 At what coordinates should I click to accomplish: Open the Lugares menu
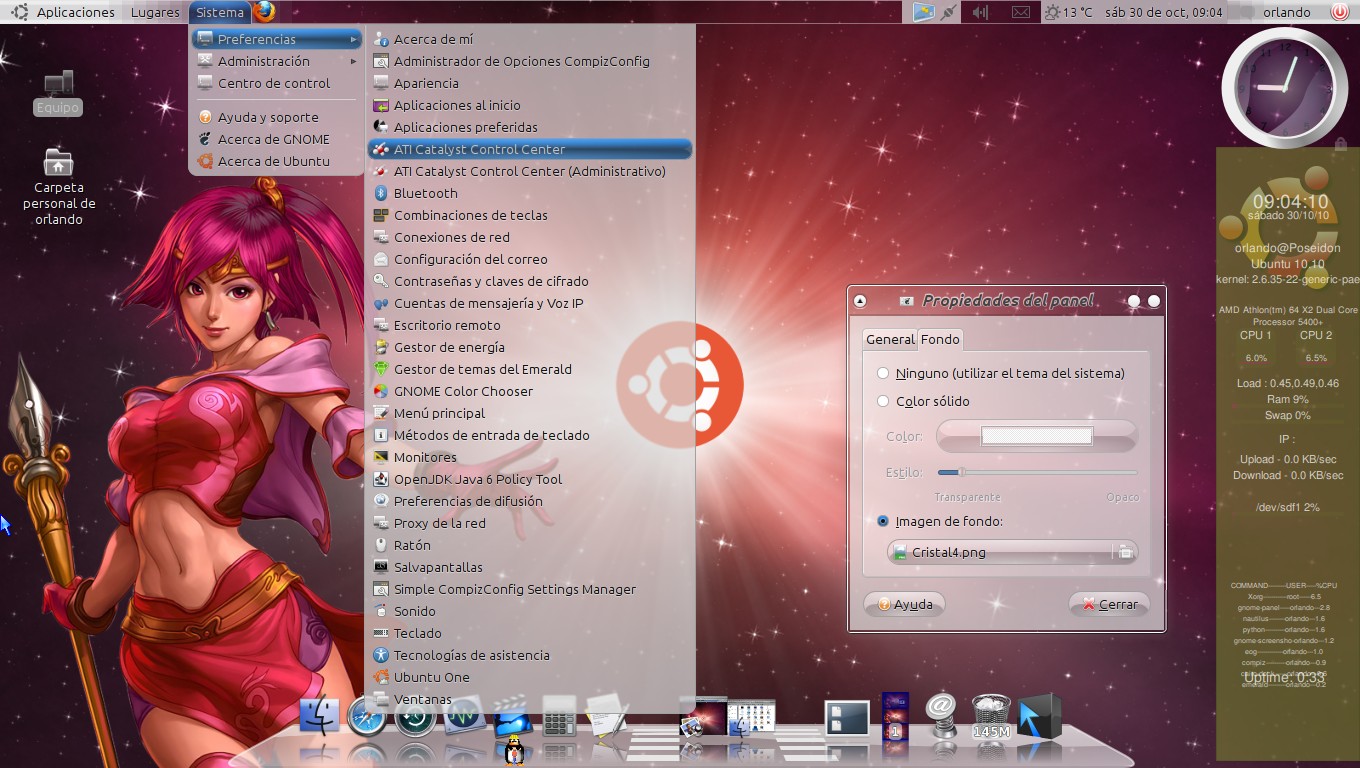pyautogui.click(x=155, y=12)
